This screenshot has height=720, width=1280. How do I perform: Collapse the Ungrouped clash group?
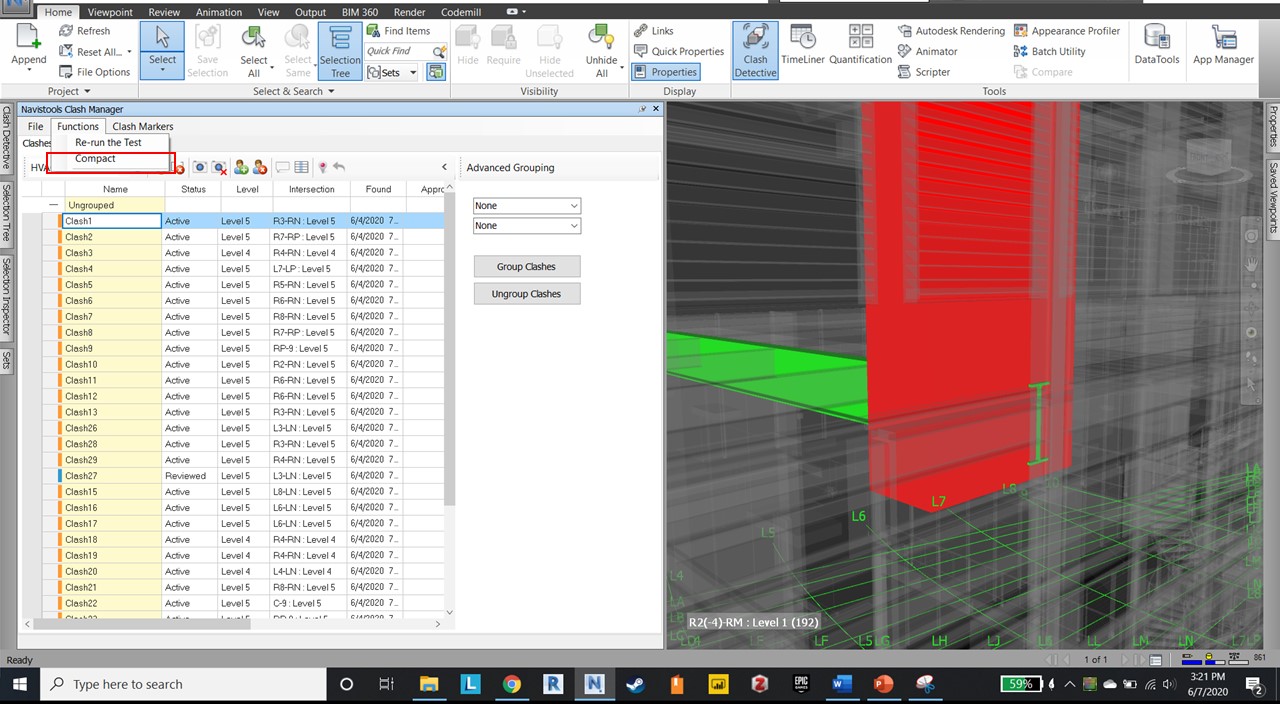point(54,205)
